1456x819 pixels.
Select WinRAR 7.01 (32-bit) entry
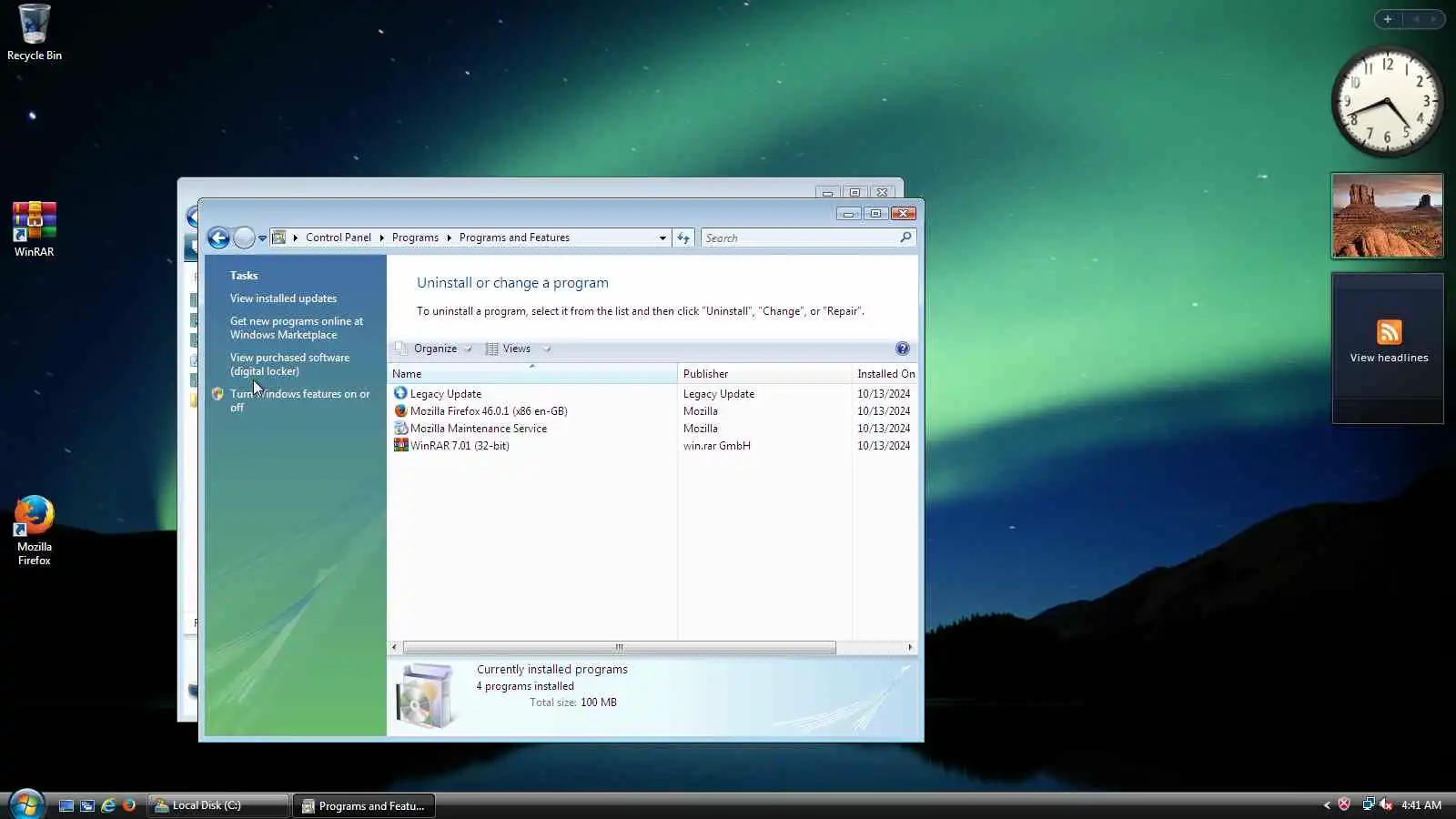(652, 446)
